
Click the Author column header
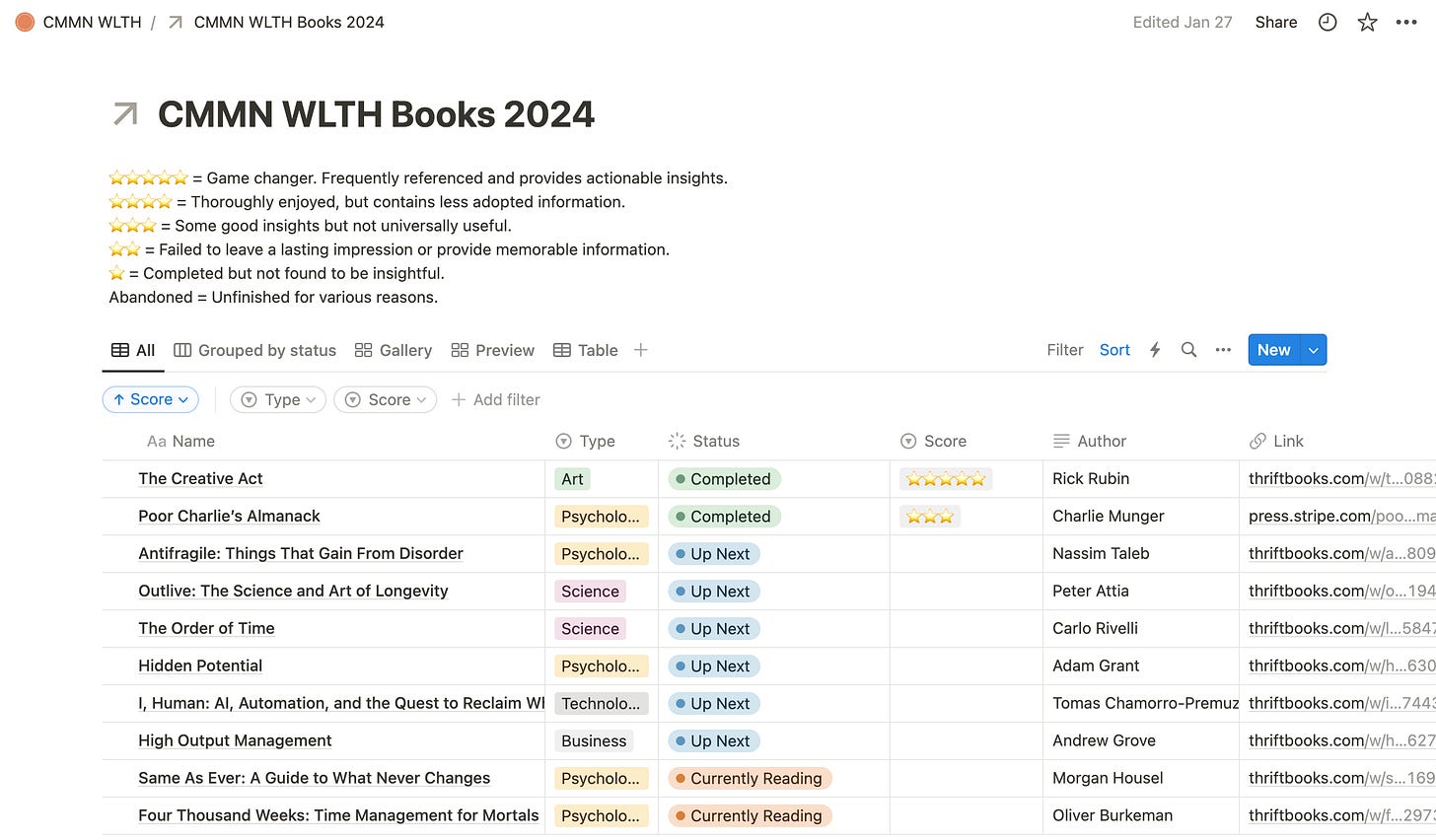(1090, 442)
